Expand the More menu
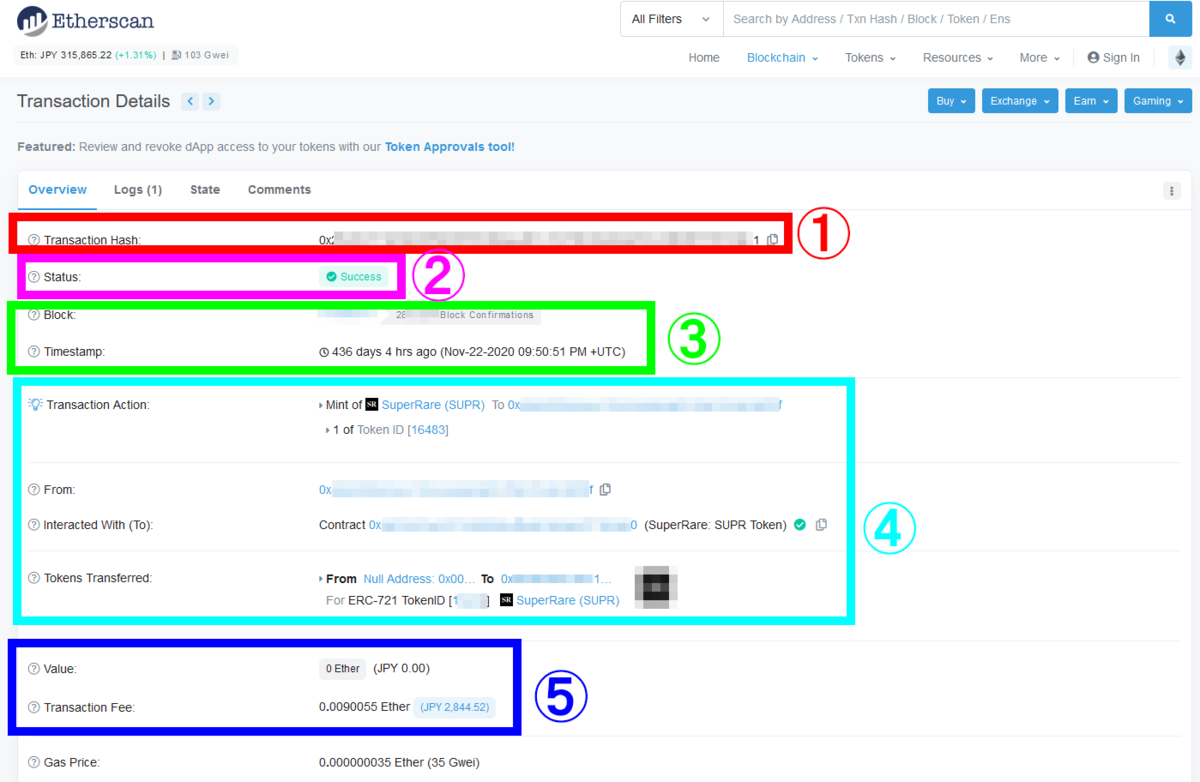1200x782 pixels. (1040, 58)
